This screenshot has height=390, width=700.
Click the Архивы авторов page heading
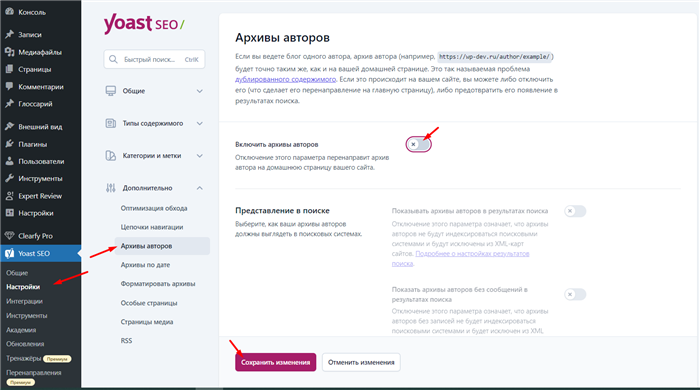click(283, 38)
